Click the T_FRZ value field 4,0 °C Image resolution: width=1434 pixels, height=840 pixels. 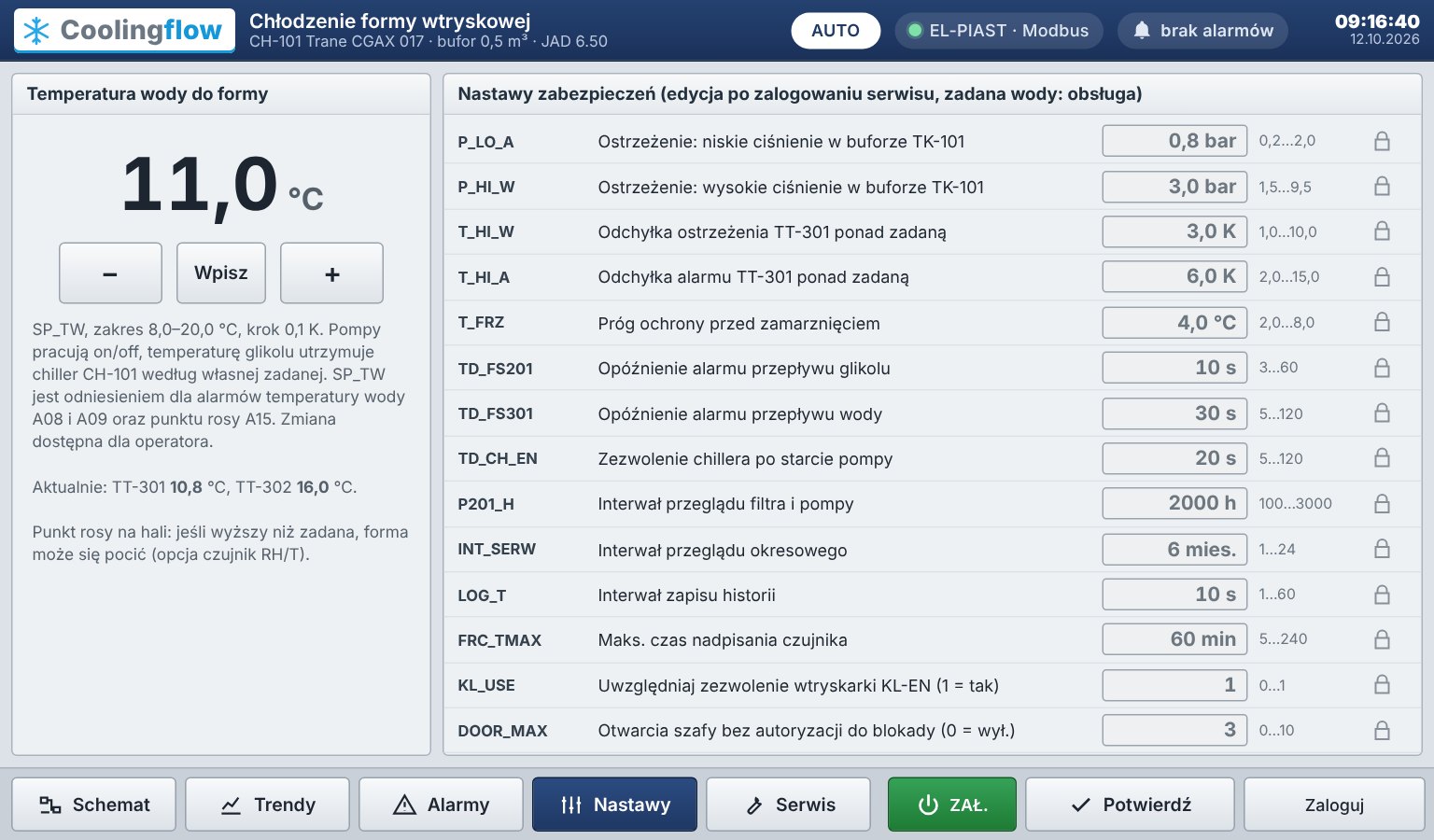click(1174, 322)
